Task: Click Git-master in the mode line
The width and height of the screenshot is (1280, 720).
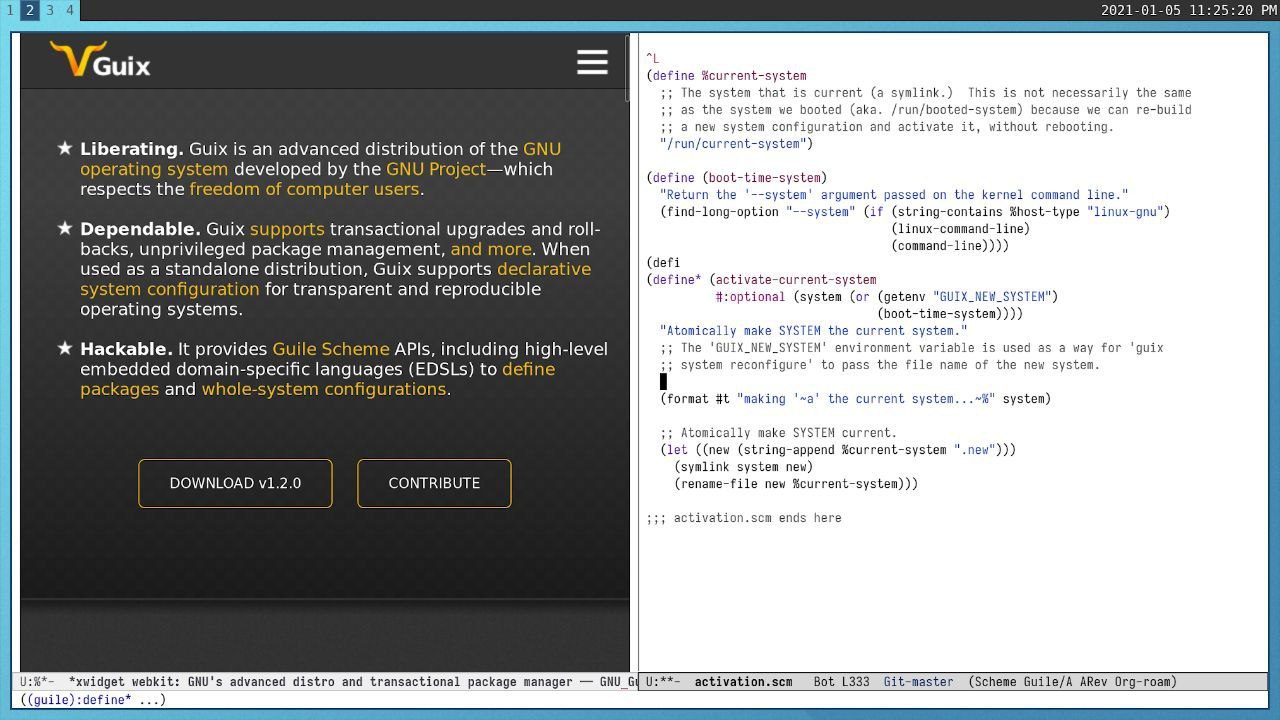Action: pyautogui.click(x=918, y=682)
